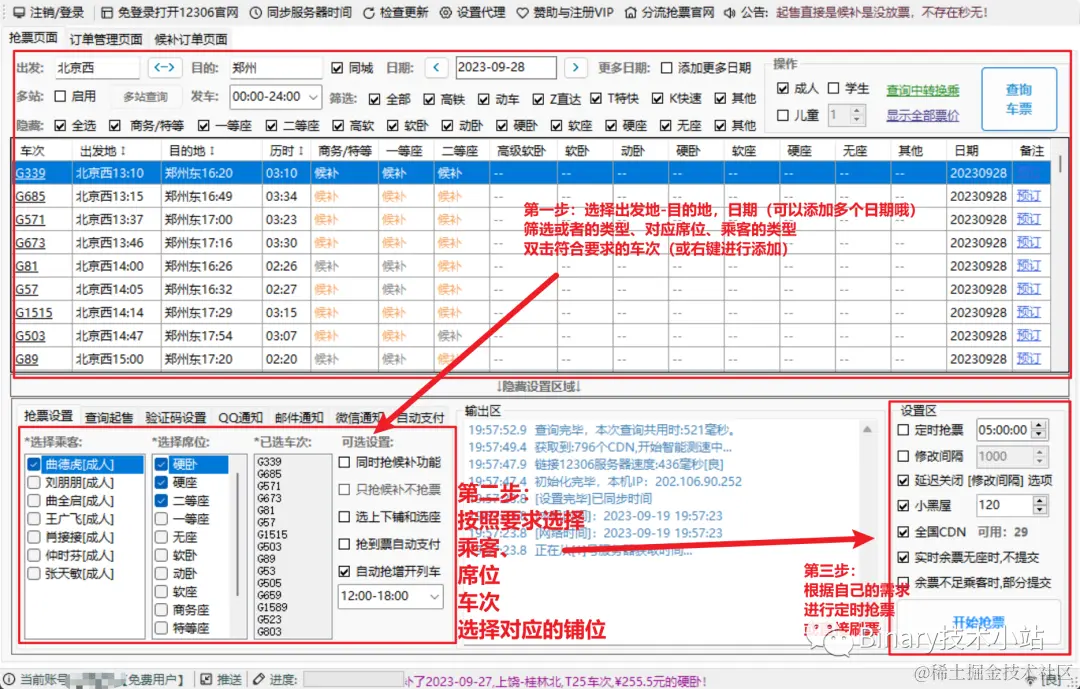Image resolution: width=1080 pixels, height=689 pixels.
Task: Click the swap departure/destination arrows icon
Action: click(166, 68)
